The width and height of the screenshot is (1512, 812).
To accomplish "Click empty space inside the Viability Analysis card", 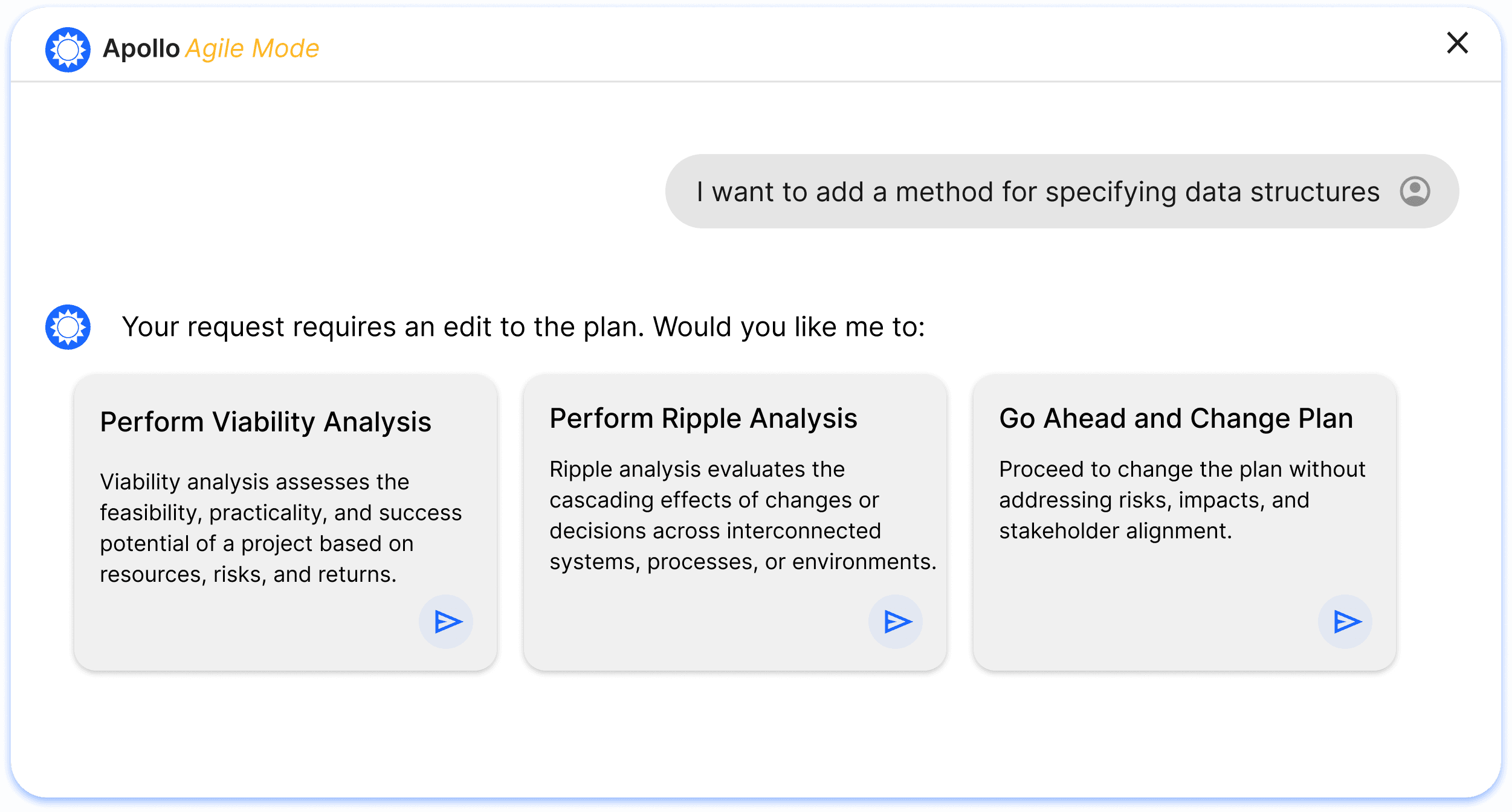I will pos(242,628).
